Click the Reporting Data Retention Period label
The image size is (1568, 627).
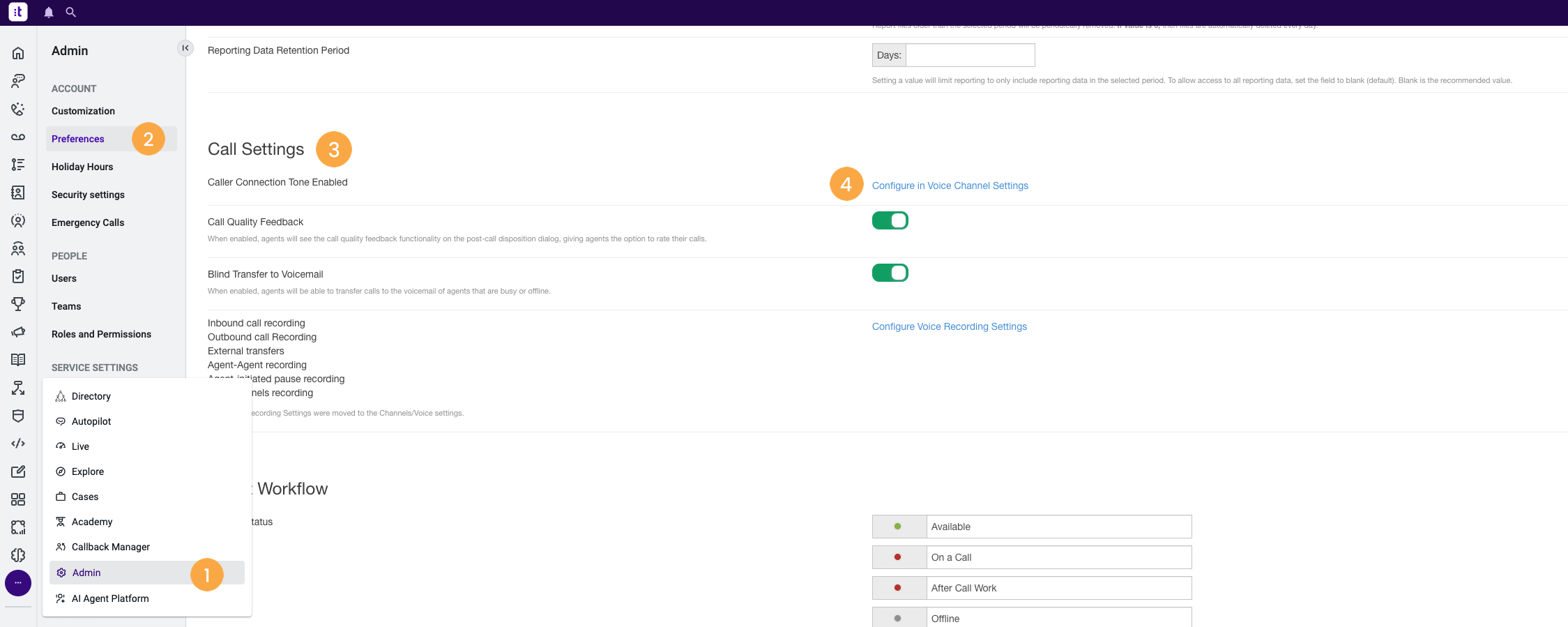[278, 50]
